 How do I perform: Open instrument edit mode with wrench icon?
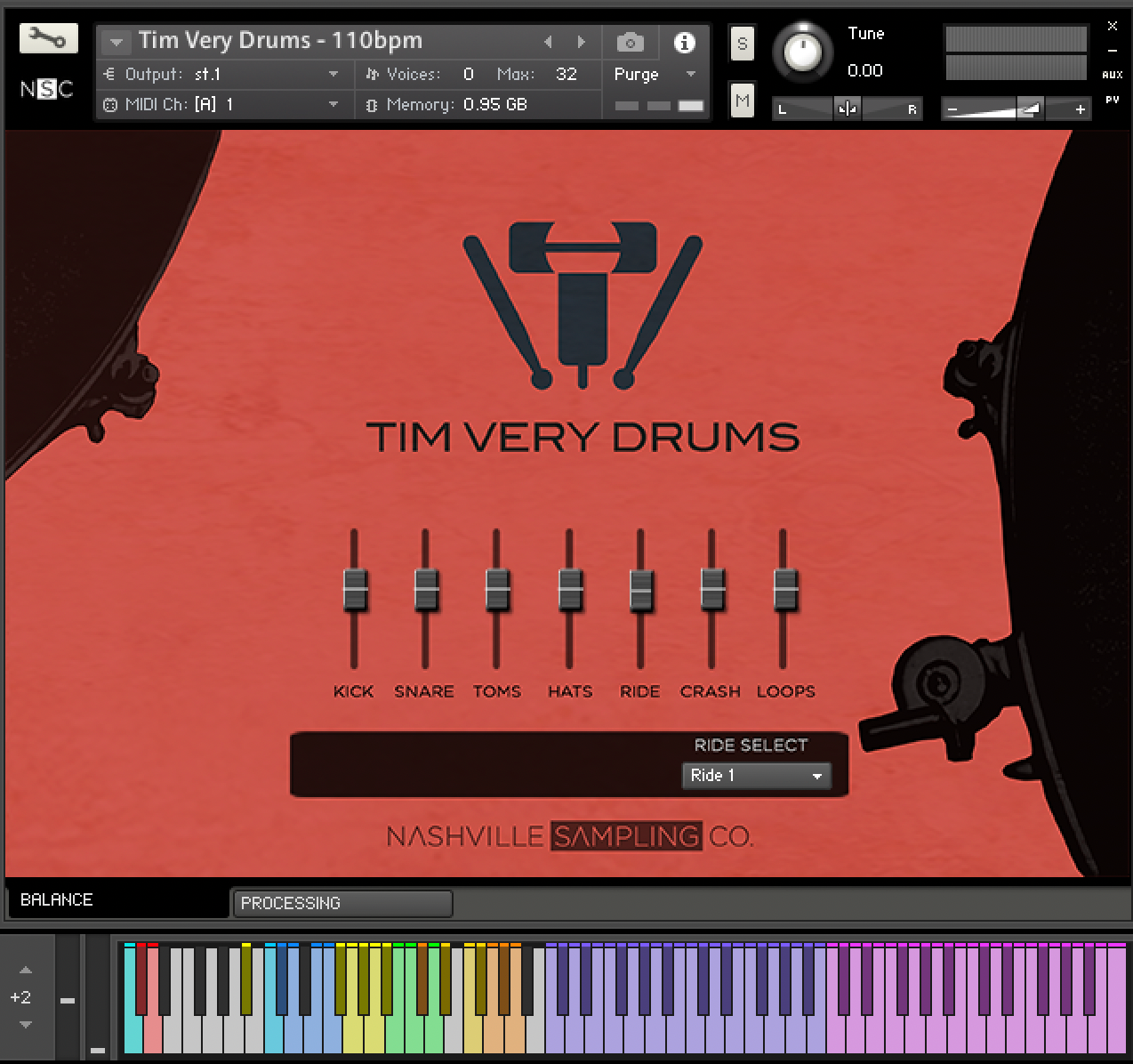tap(48, 38)
